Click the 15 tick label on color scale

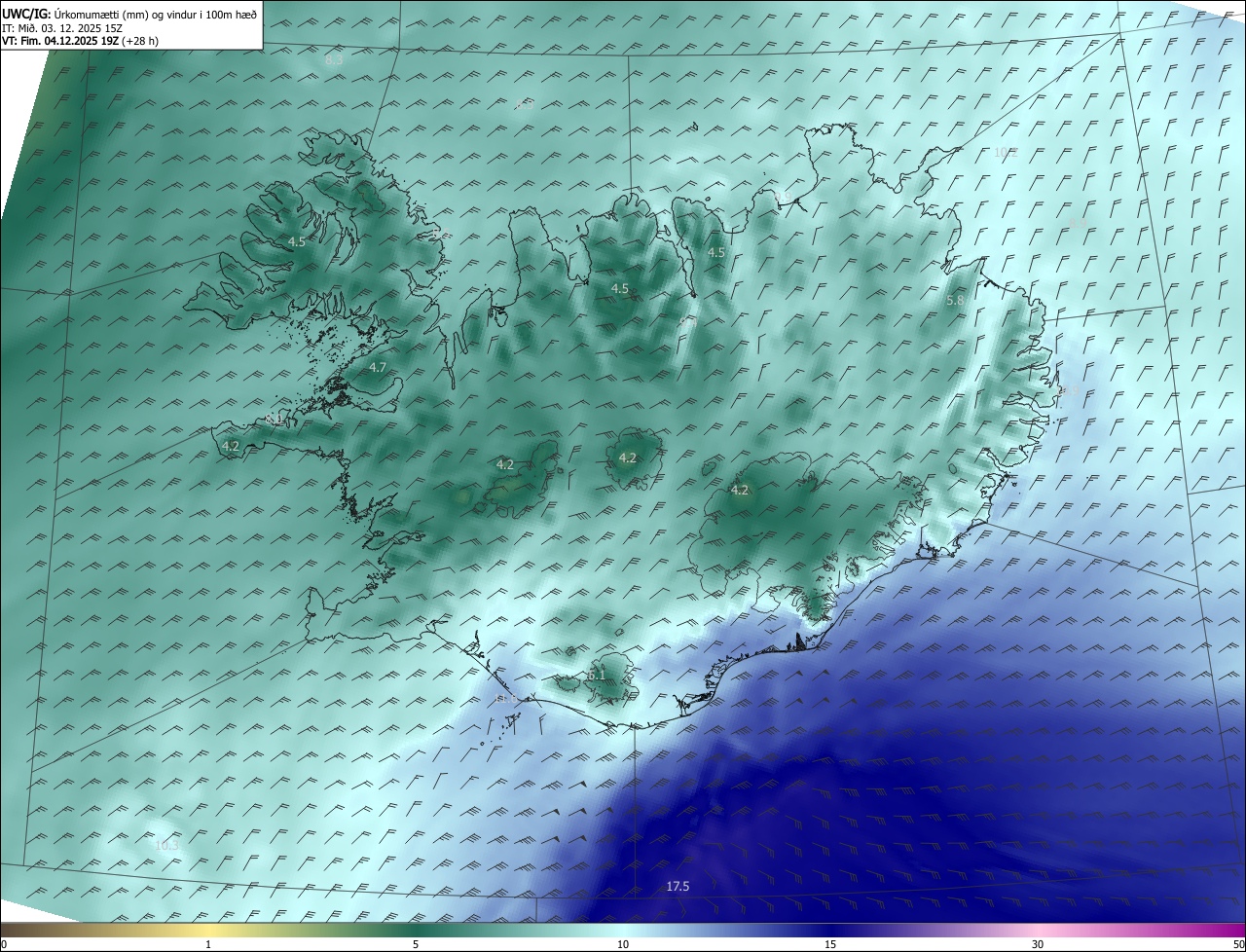[x=830, y=944]
